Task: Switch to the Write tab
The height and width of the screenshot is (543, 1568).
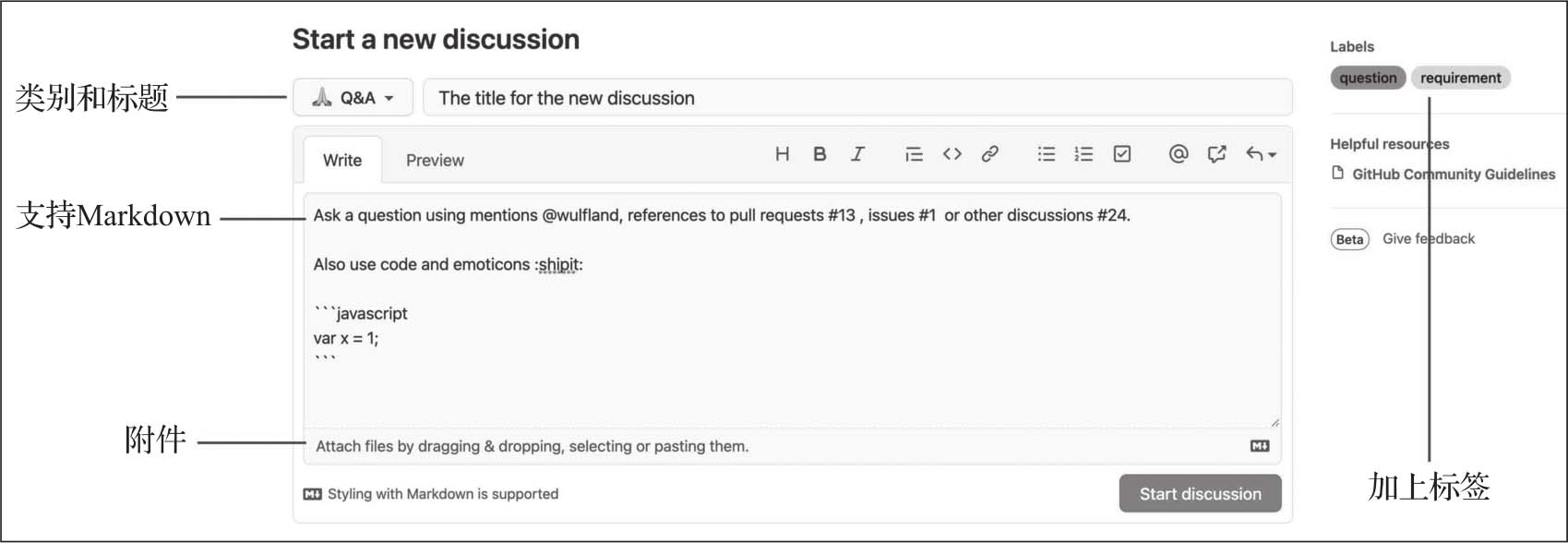Action: [x=341, y=161]
